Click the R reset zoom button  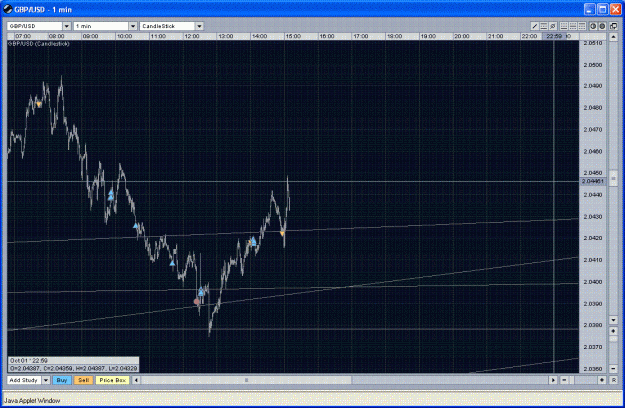pos(613,380)
